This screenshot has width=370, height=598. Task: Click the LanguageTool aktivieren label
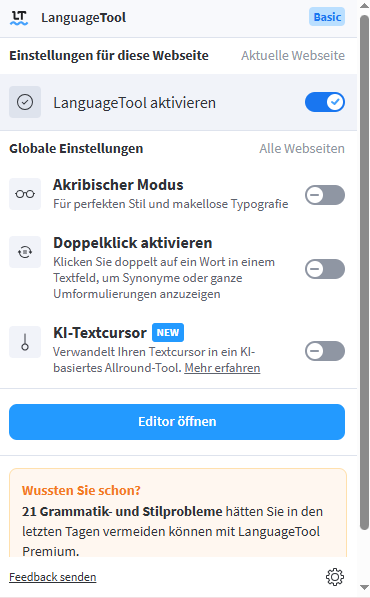(x=135, y=103)
